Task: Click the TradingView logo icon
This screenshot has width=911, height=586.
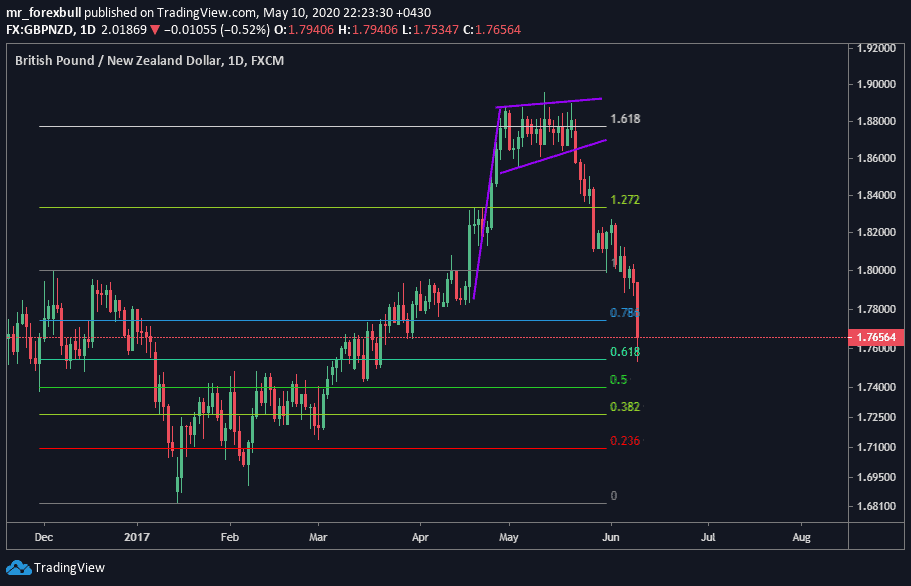Action: 18,568
